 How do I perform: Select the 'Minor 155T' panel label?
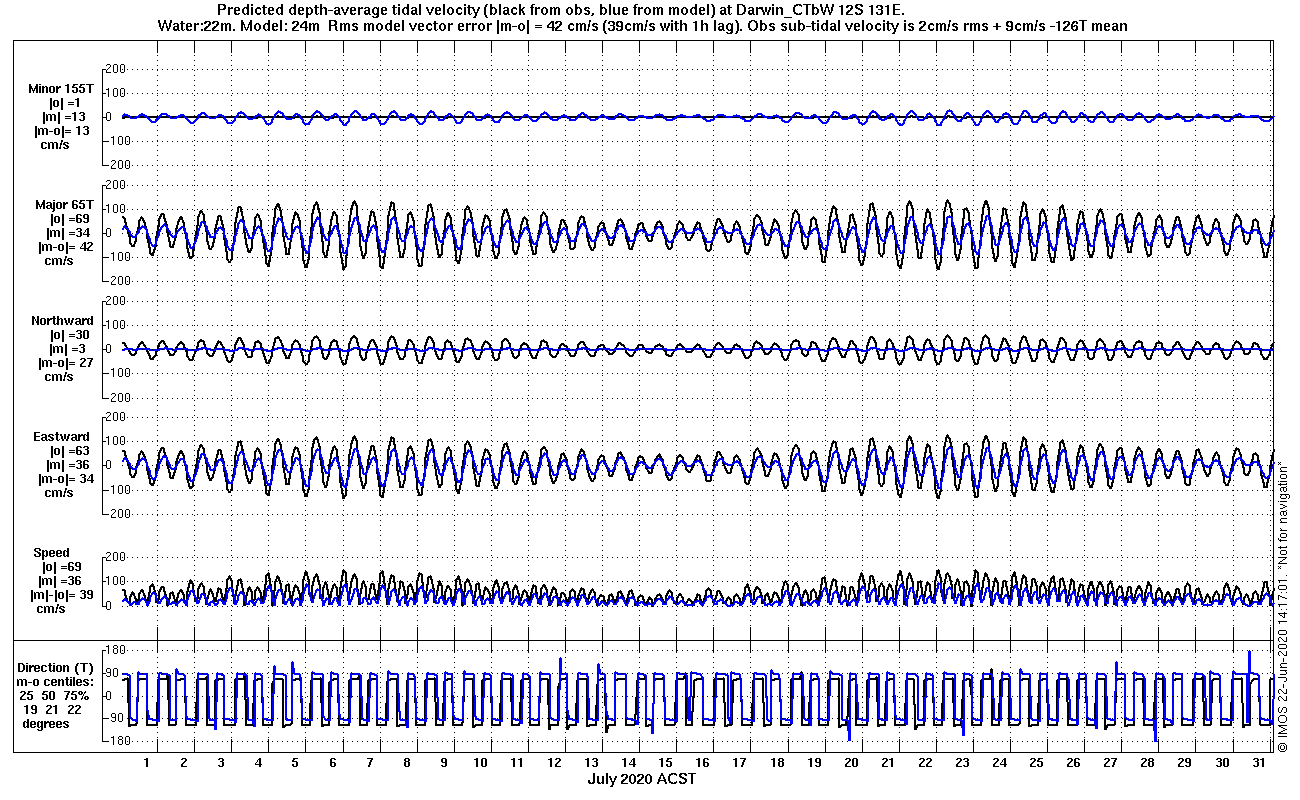[x=61, y=89]
